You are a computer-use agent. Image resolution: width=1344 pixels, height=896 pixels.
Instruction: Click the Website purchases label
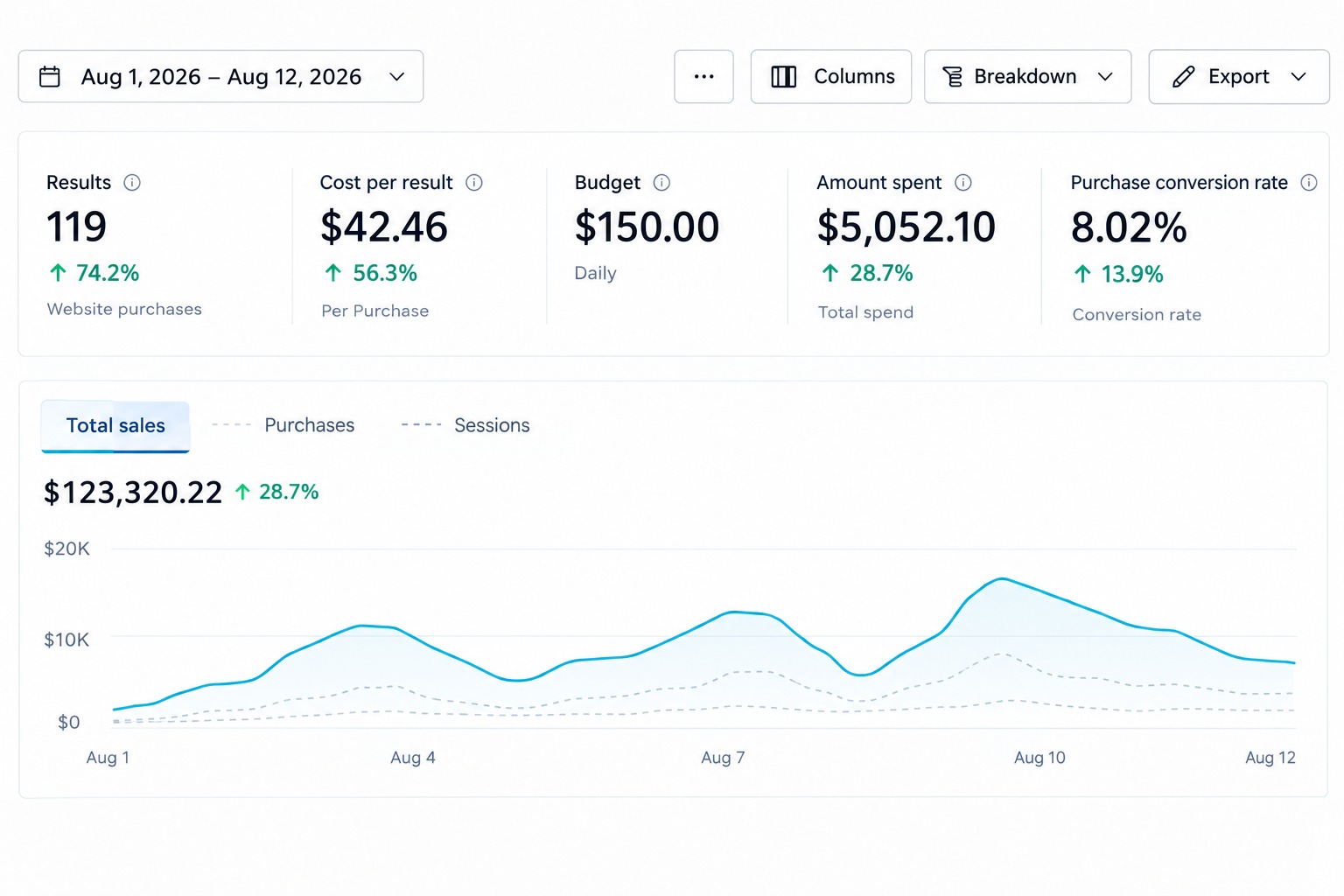click(x=124, y=309)
